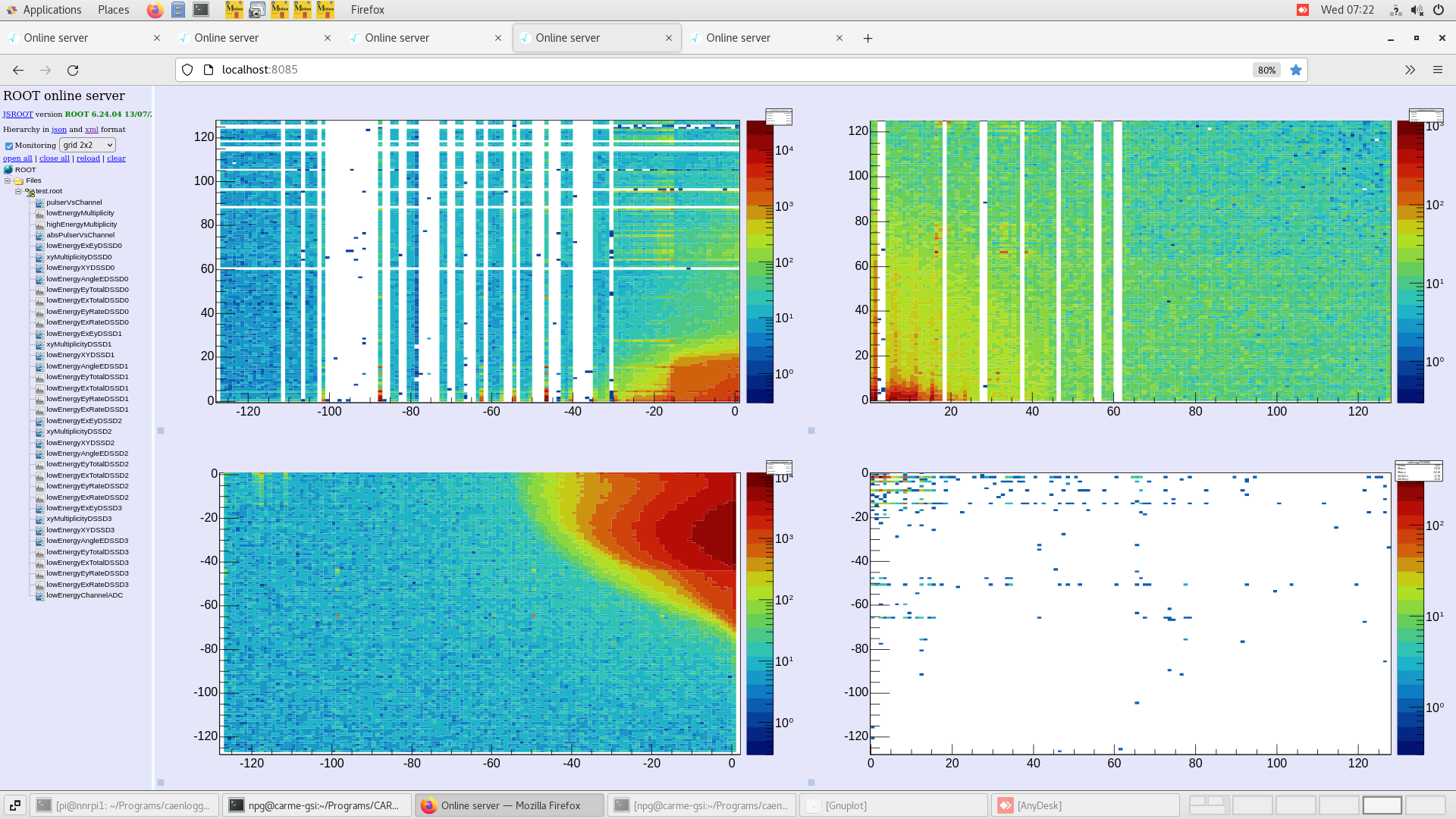Select the lowEnergyMultiplicity histogram icon

click(39, 213)
